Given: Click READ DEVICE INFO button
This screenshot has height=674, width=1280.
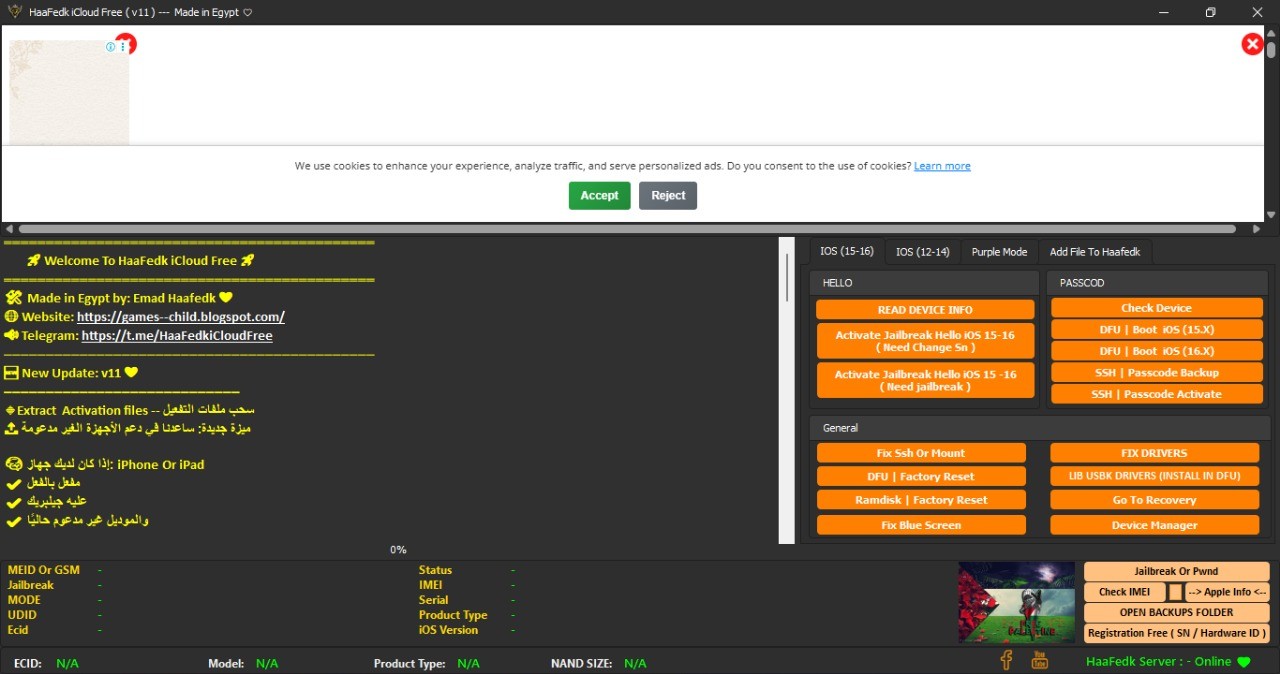Looking at the screenshot, I should click(x=925, y=310).
